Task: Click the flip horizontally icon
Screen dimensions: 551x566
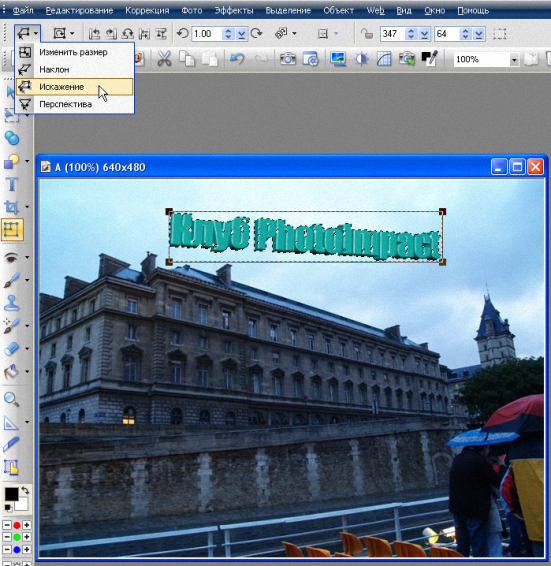Action: pos(144,34)
